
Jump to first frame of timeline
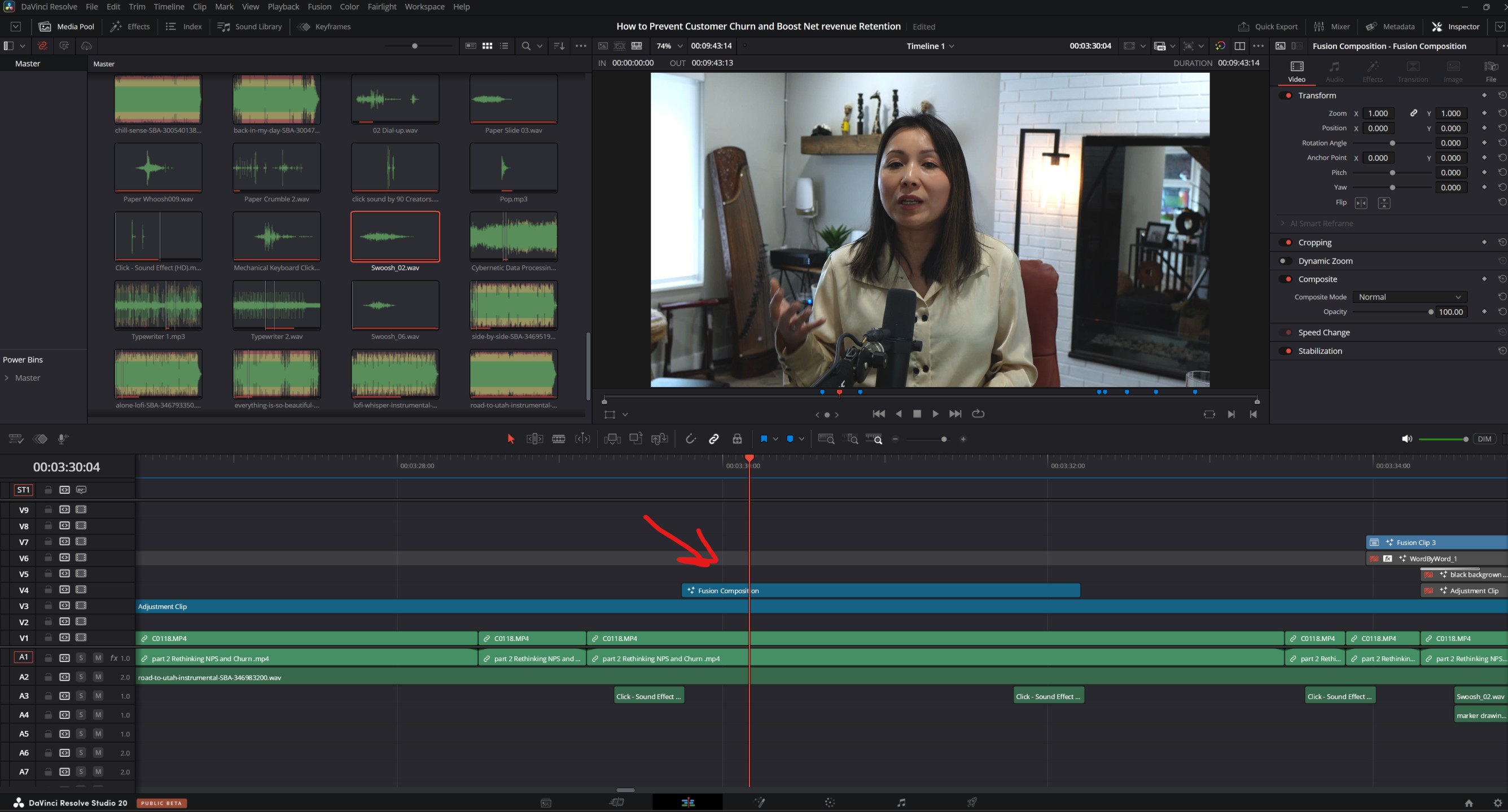click(x=878, y=414)
